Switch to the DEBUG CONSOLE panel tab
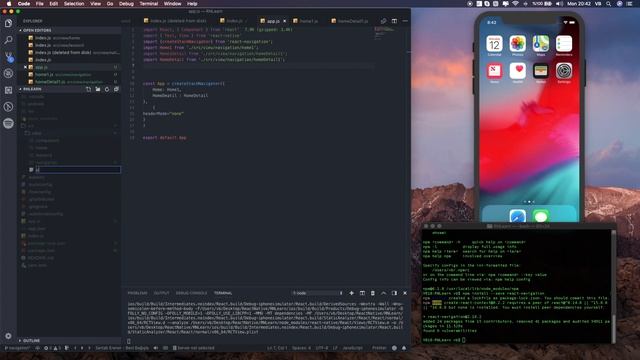 click(x=191, y=293)
